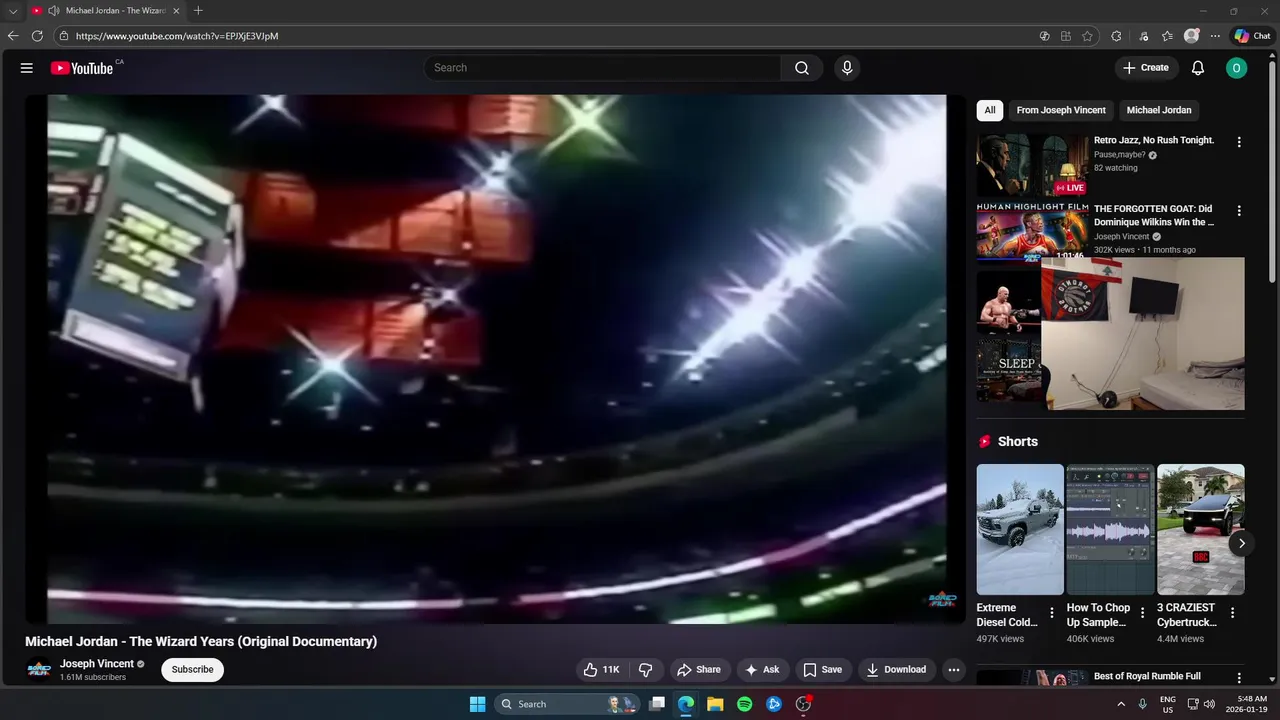Click the video title text

[x=201, y=641]
